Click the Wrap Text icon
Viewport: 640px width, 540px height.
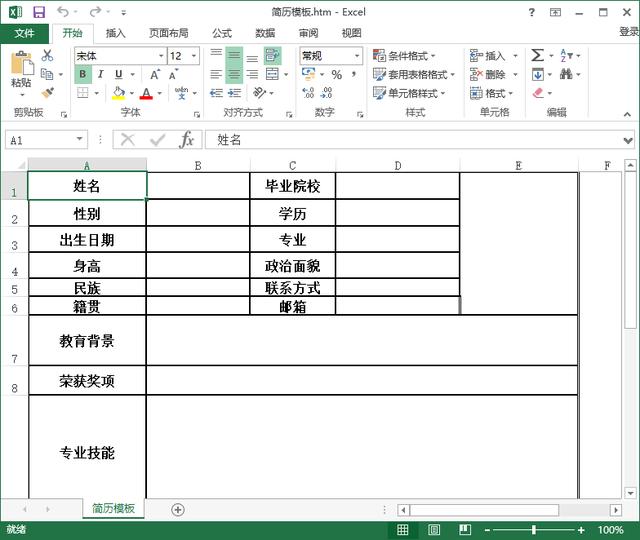272,56
